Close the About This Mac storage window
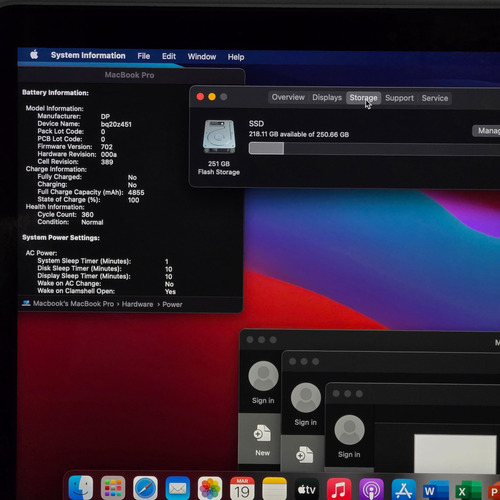The width and height of the screenshot is (500, 500). pyautogui.click(x=200, y=97)
